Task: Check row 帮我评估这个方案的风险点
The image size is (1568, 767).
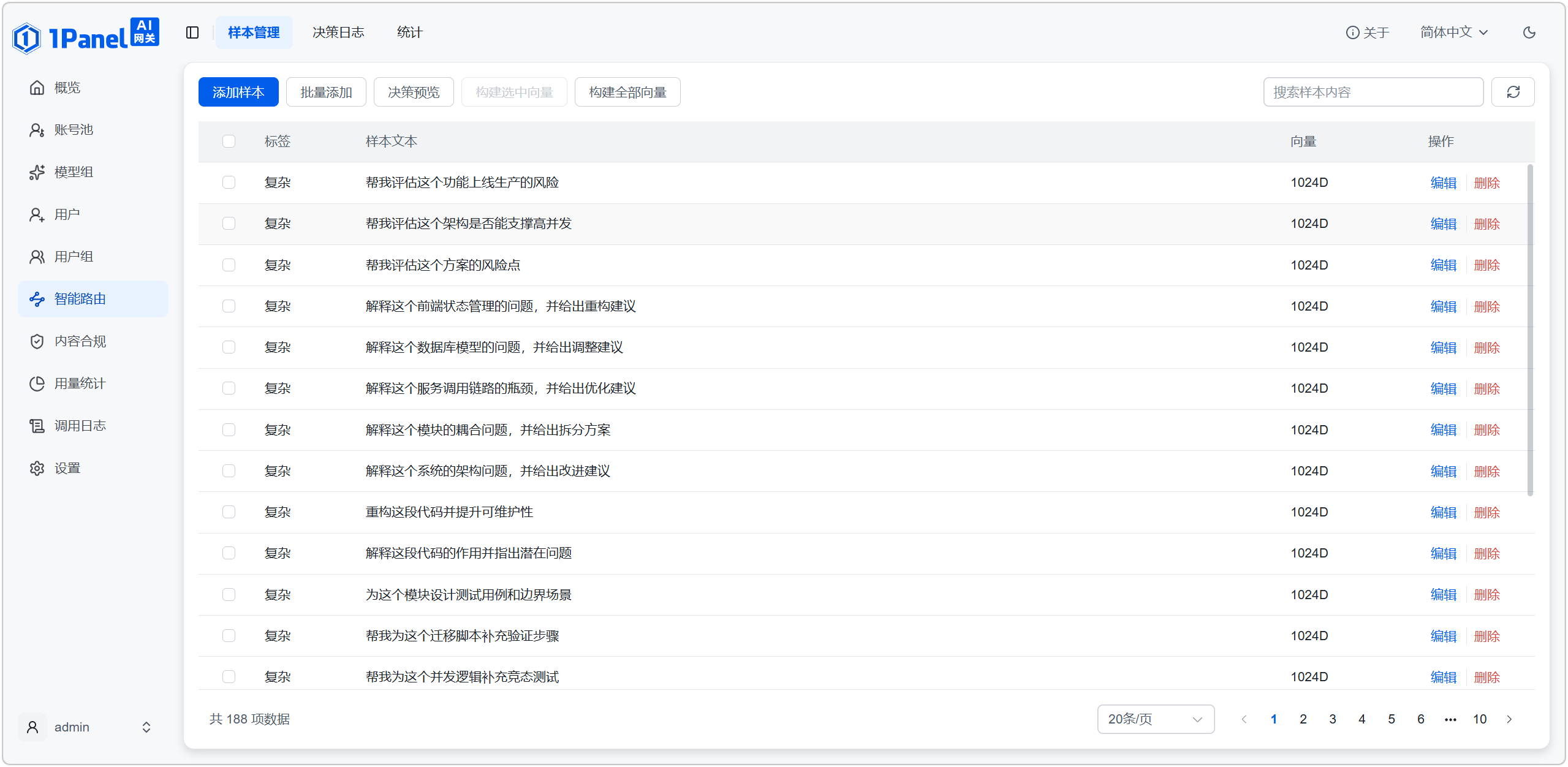Action: (x=229, y=265)
